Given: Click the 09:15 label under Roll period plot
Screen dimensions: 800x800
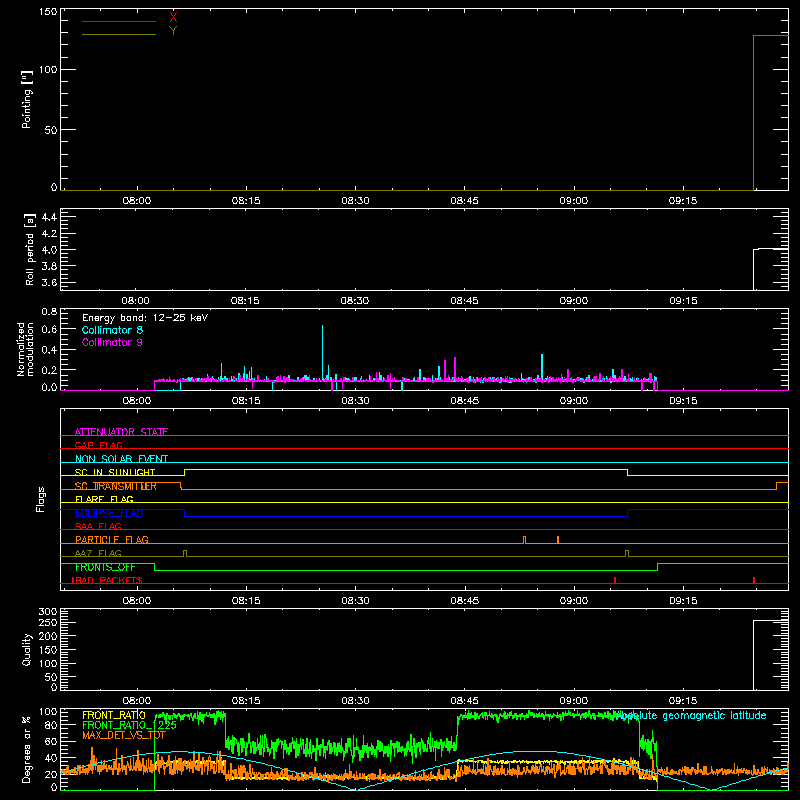Looking at the screenshot, I should [x=683, y=301].
